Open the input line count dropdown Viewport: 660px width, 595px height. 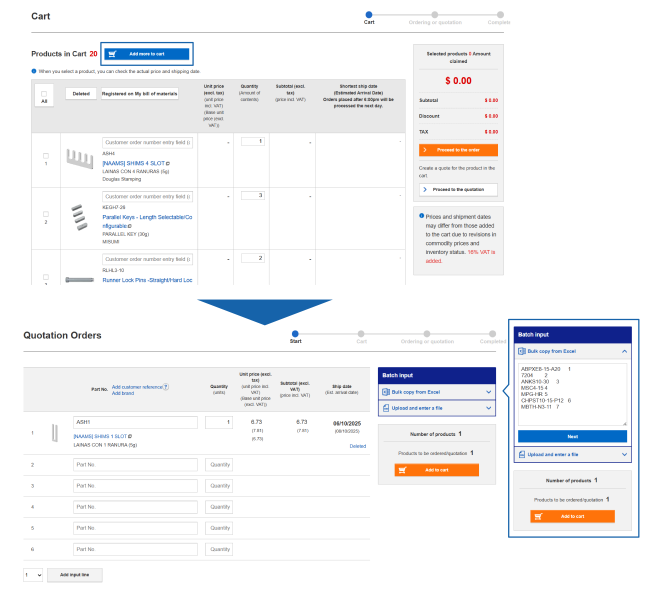pos(33,575)
